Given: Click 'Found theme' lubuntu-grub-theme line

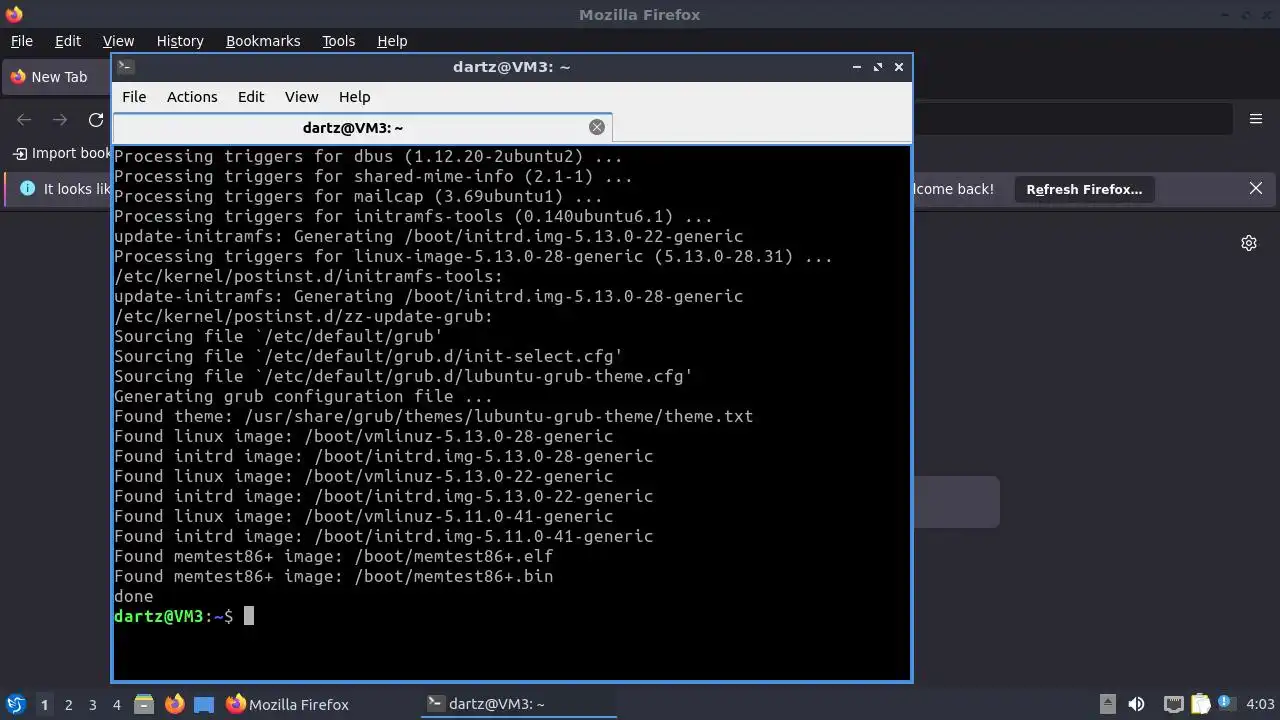Looking at the screenshot, I should [433, 416].
